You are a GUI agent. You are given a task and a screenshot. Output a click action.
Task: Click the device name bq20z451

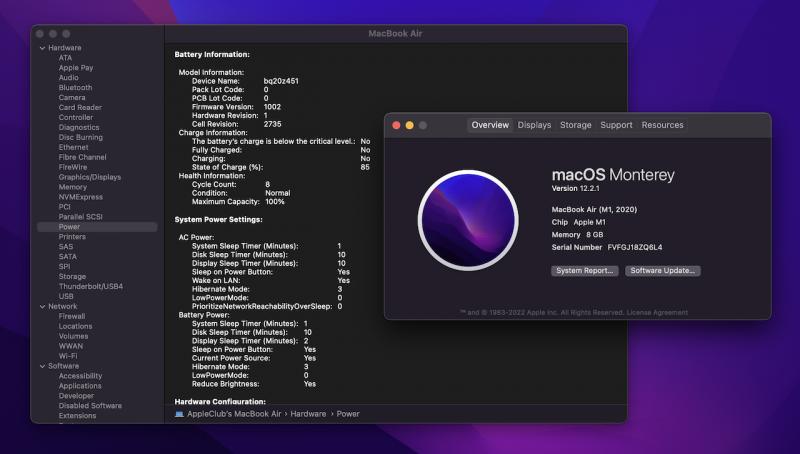(281, 81)
